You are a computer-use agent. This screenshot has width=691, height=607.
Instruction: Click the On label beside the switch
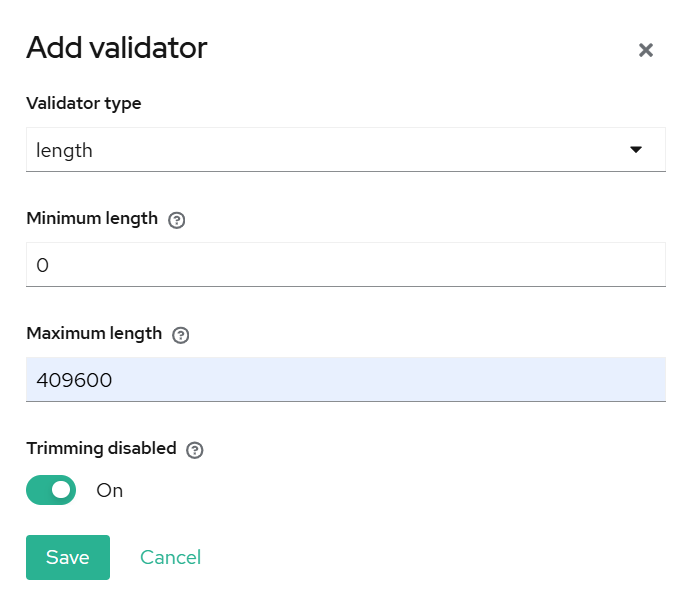(x=110, y=491)
